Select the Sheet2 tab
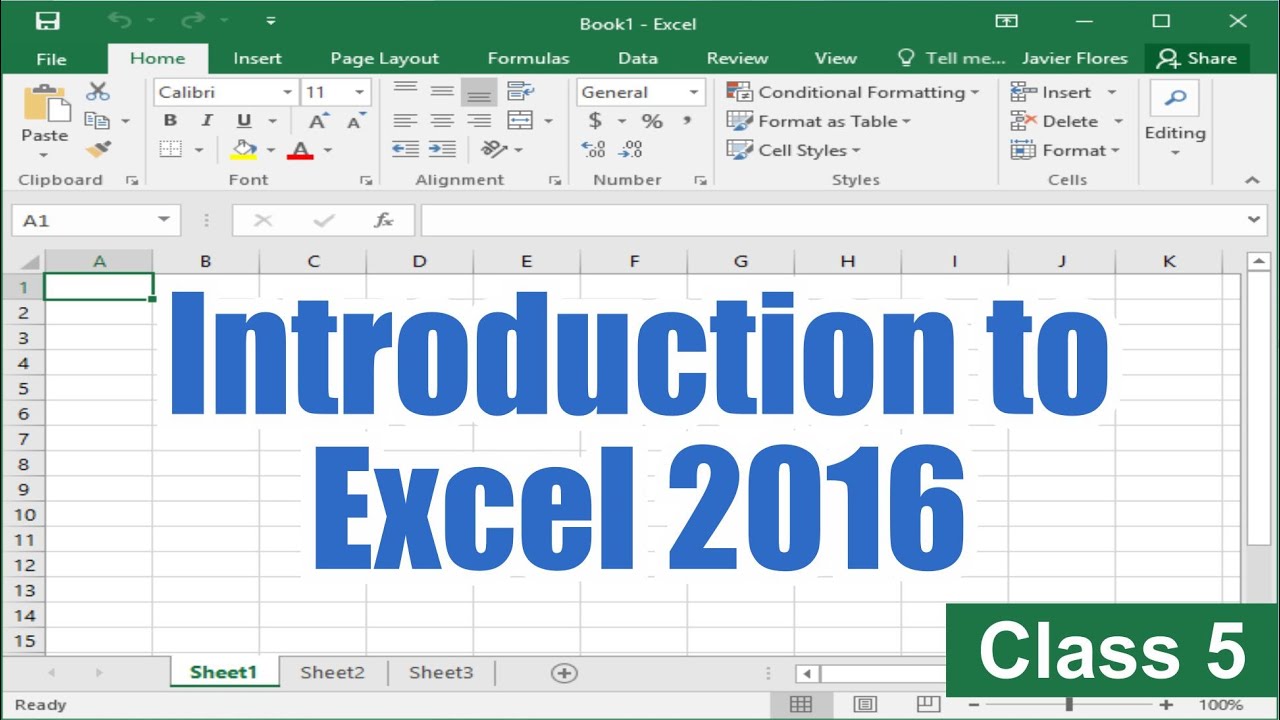 pyautogui.click(x=333, y=672)
